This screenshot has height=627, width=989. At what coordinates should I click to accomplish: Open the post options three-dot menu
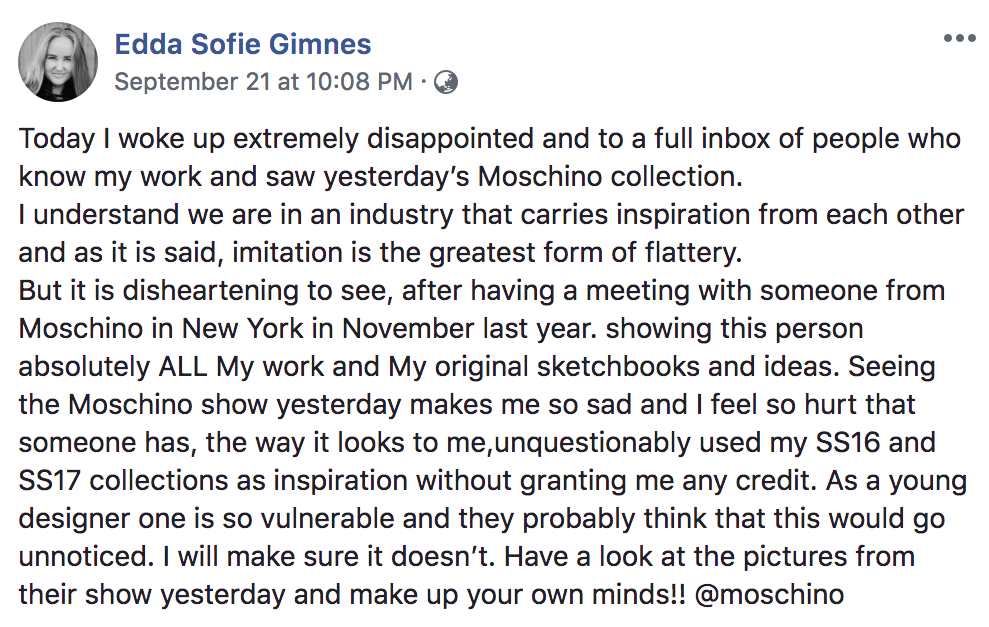959,38
